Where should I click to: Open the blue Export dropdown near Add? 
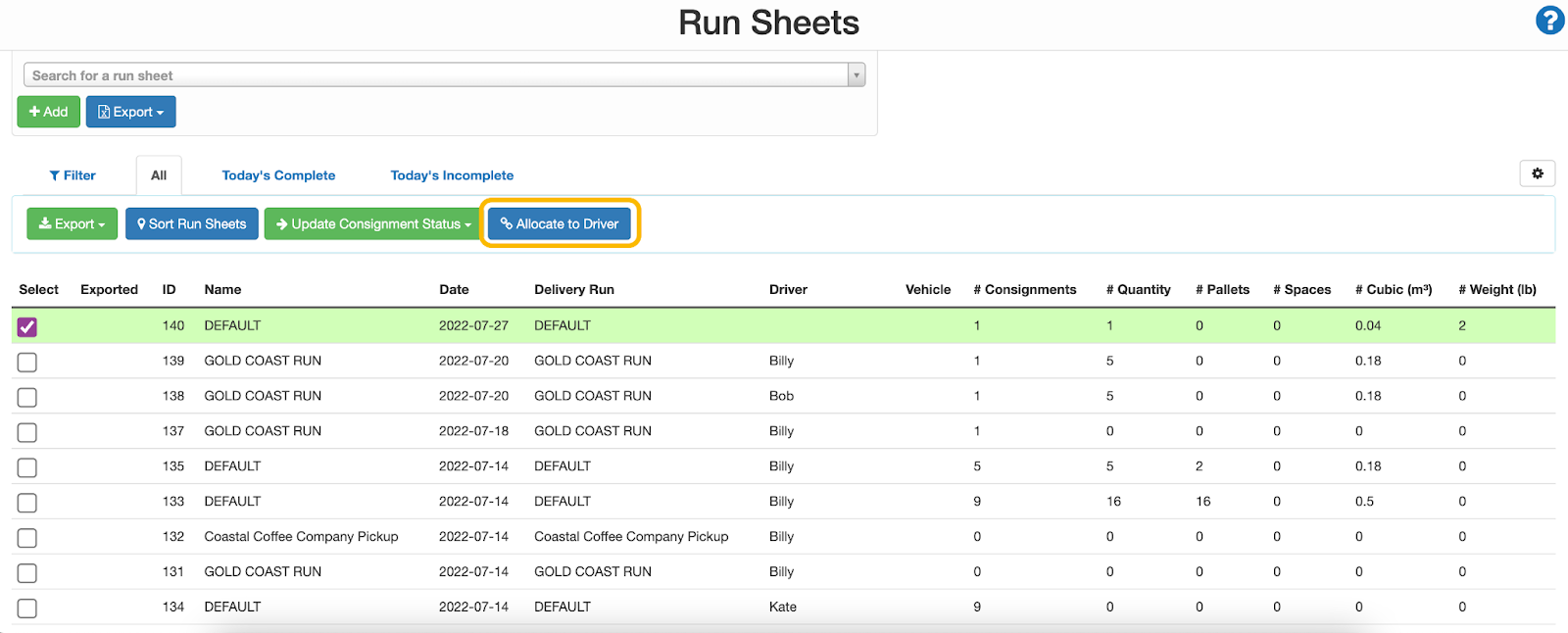[130, 112]
